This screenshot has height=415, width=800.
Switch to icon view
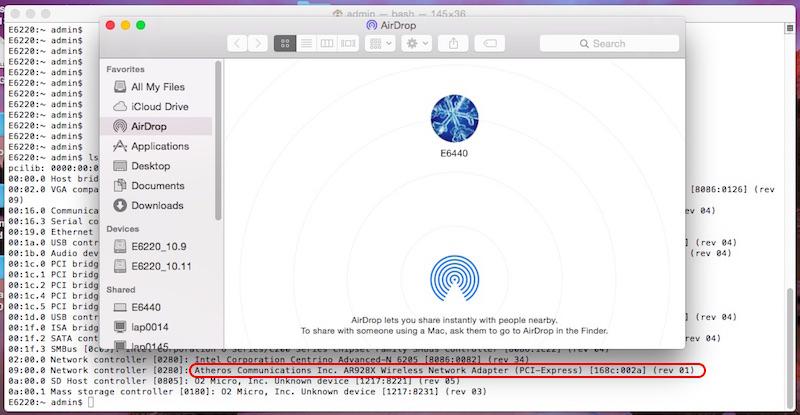286,44
